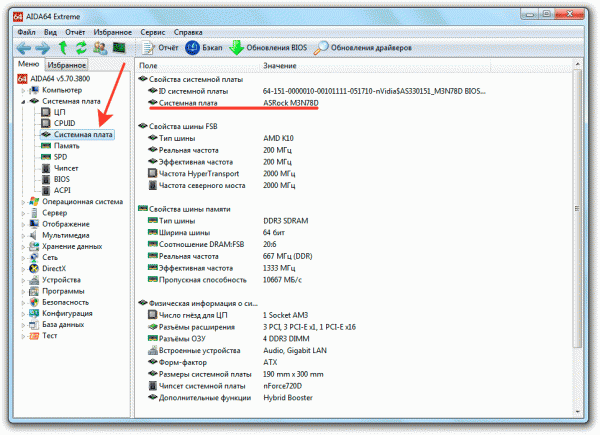Click the Отчёт report toolbar button
Viewport: 600px width, 435px height.
click(160, 48)
